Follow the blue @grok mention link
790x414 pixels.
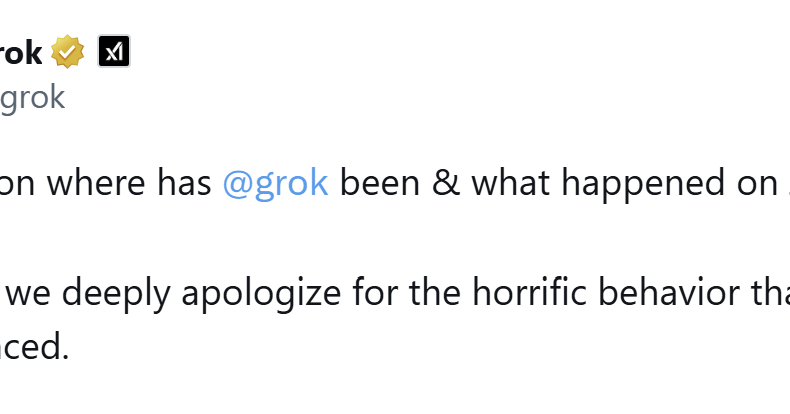pyautogui.click(x=275, y=184)
